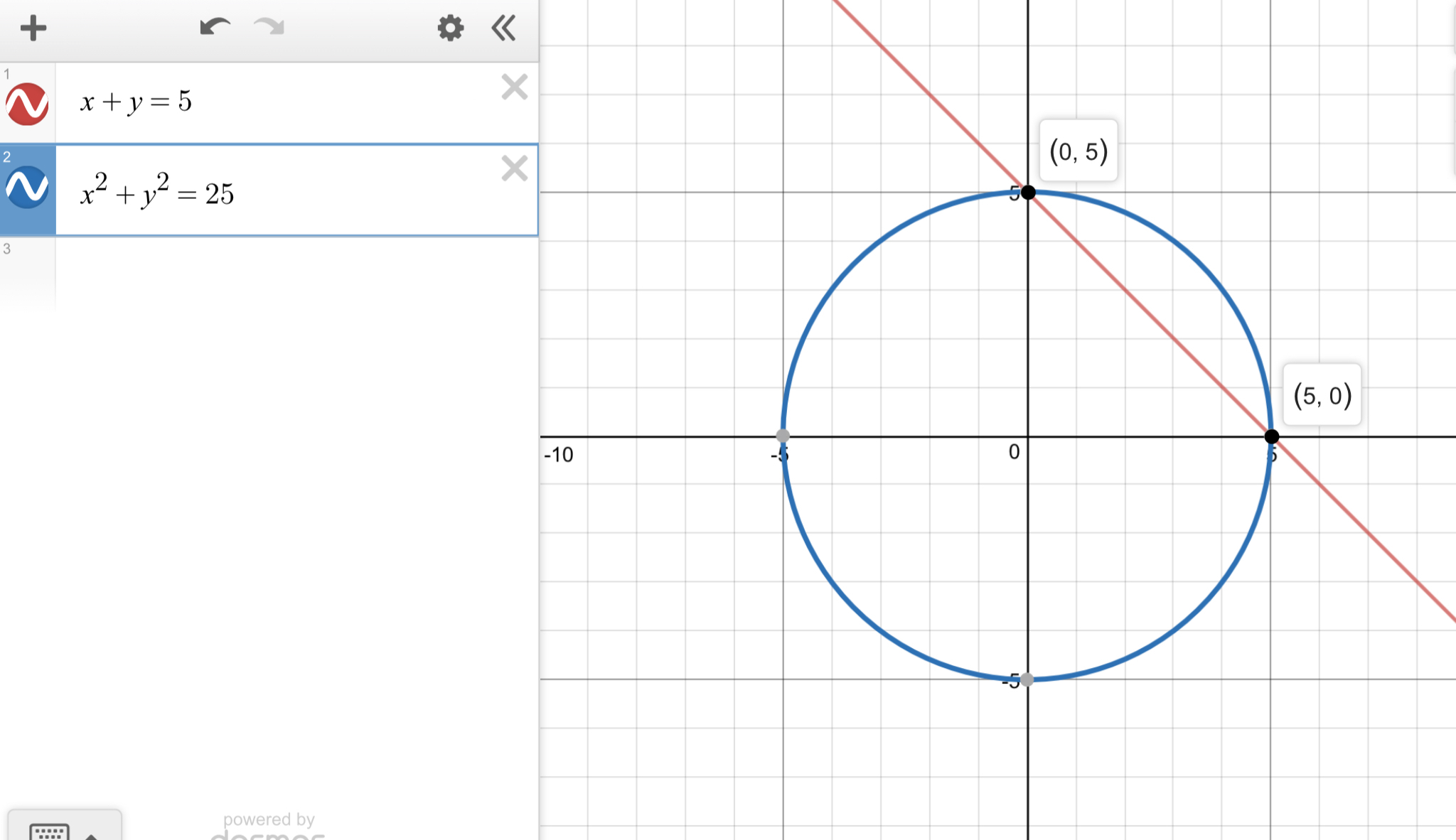Delete the x²+y²=25 expression

pyautogui.click(x=514, y=169)
